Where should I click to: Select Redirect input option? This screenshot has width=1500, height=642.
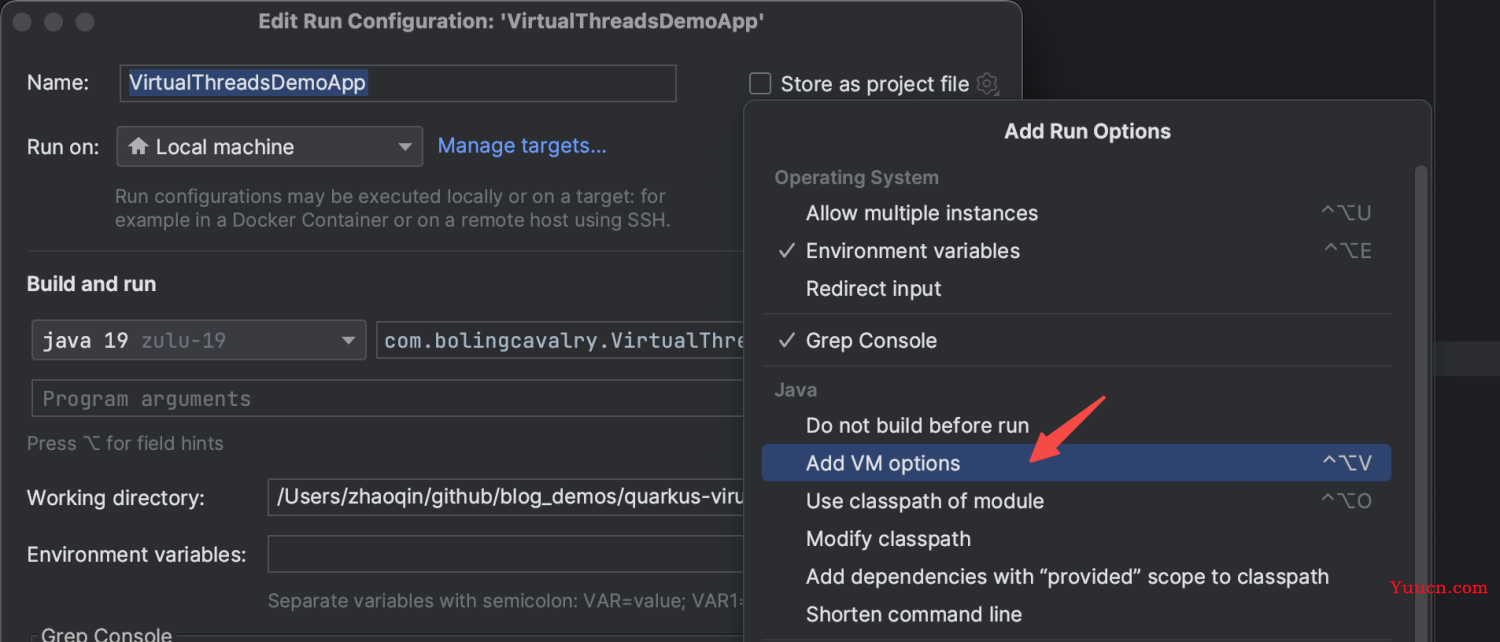pos(1076,289)
